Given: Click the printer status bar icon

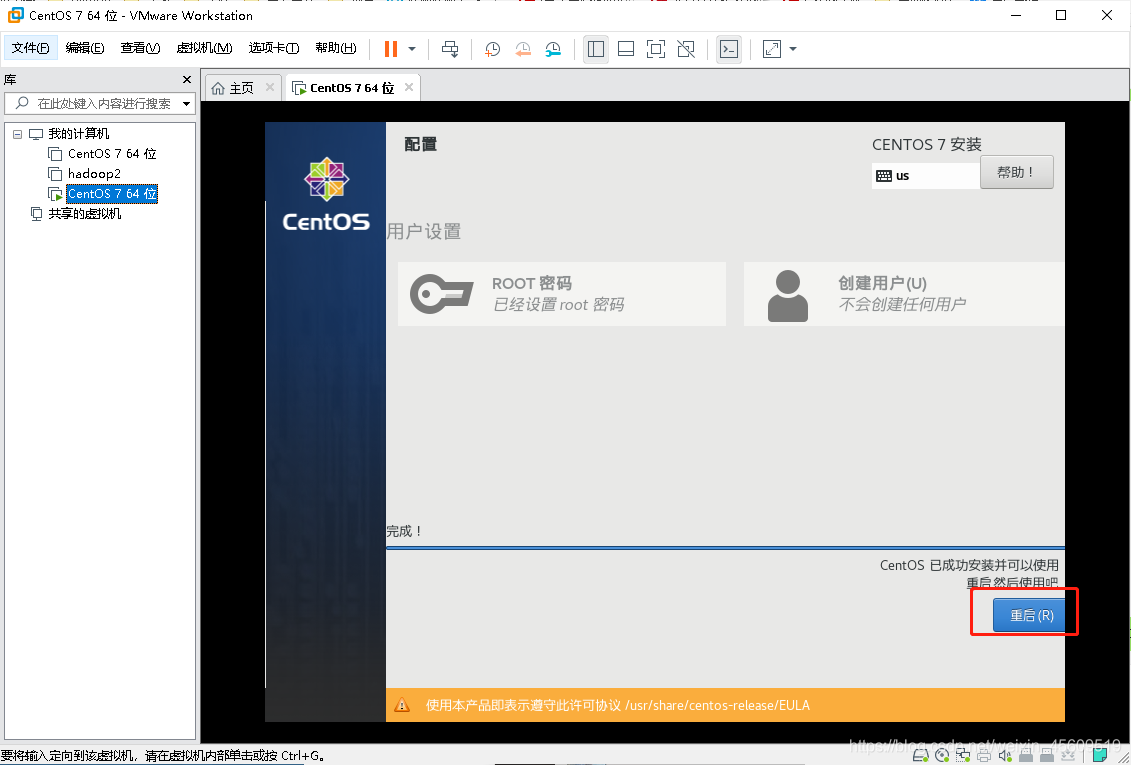Looking at the screenshot, I should 984,756.
